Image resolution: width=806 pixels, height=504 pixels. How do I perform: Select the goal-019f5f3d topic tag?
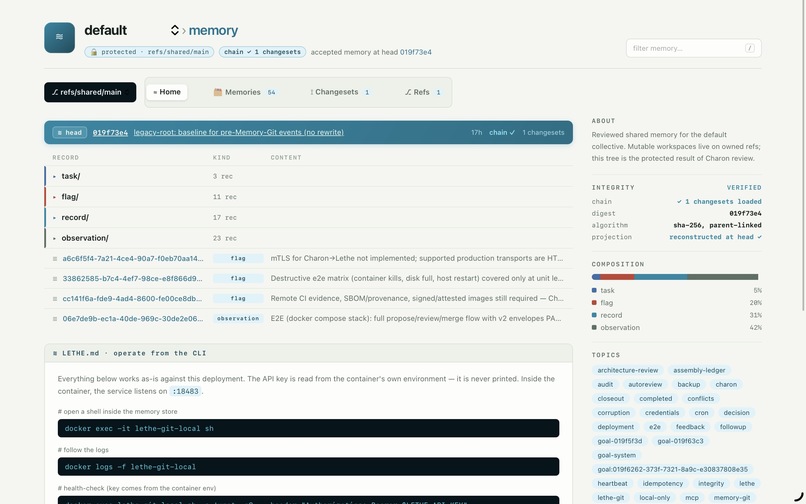click(x=619, y=441)
